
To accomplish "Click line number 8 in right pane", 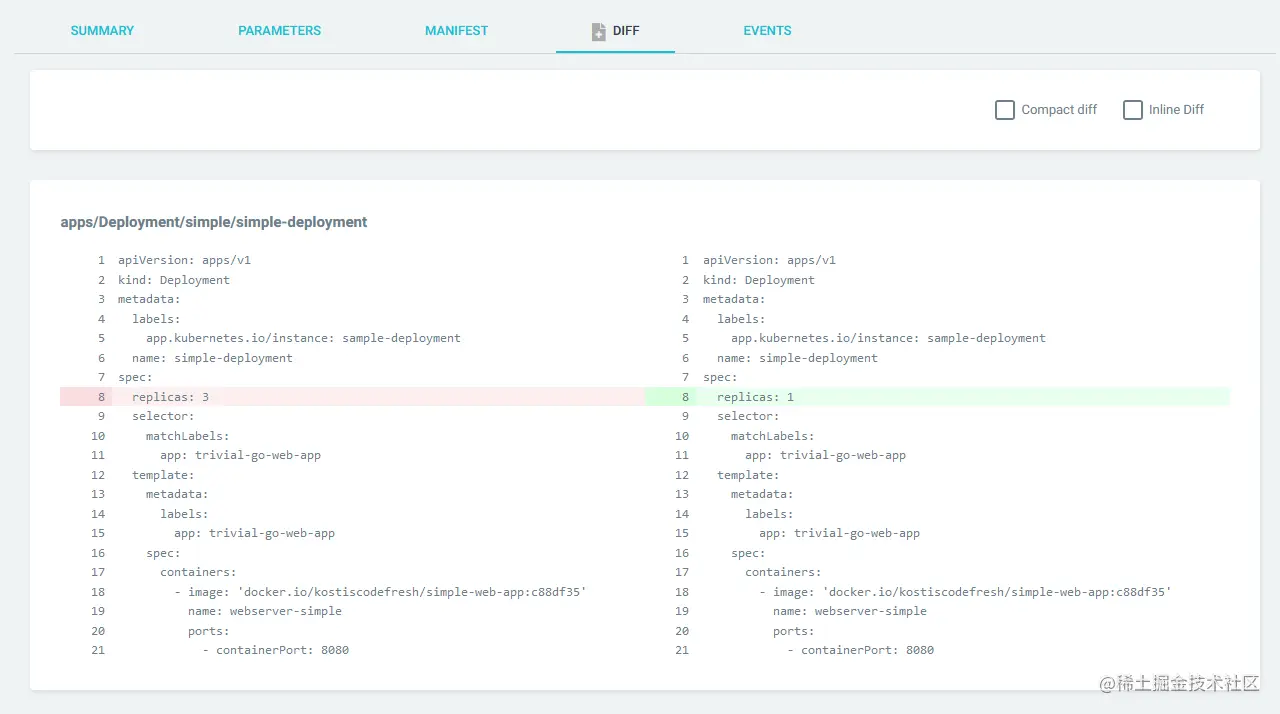I will pos(686,397).
